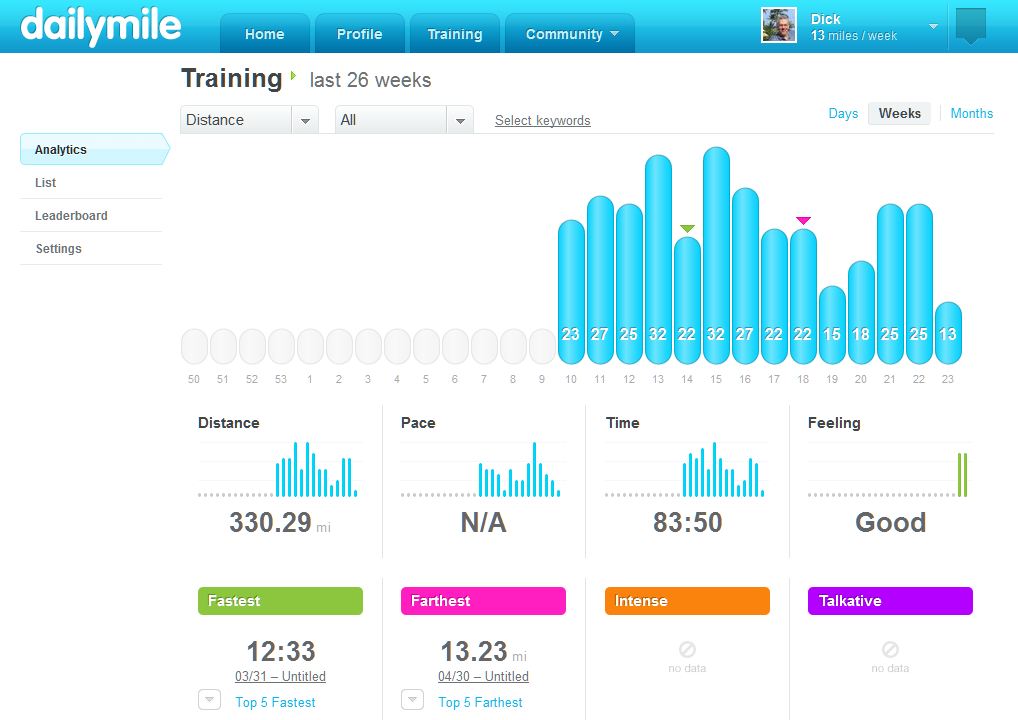This screenshot has width=1018, height=720.
Task: Go to the Profile tab
Action: pos(359,34)
